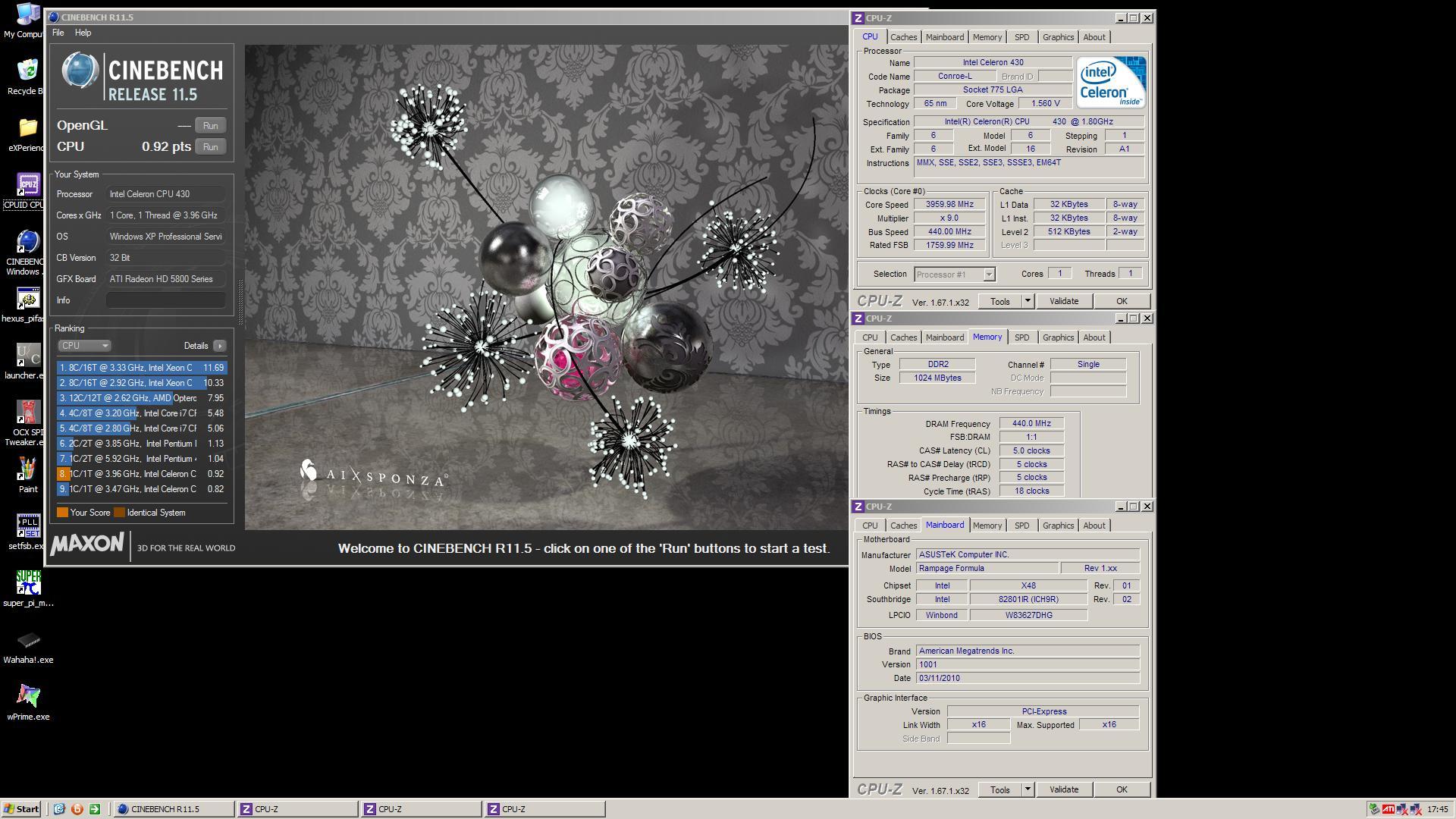Open SPD tab in middle CPU-Z window
The width and height of the screenshot is (1456, 819).
[1021, 337]
